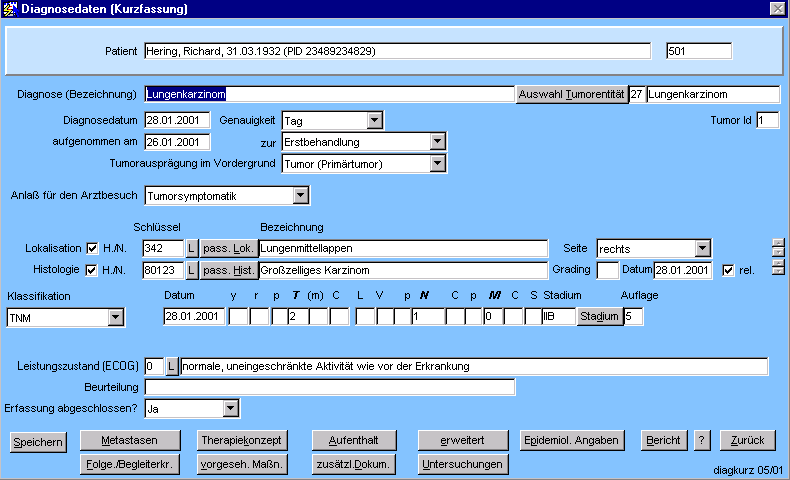Click the L button next to Lokalisation key
The image size is (790, 480).
point(192,248)
